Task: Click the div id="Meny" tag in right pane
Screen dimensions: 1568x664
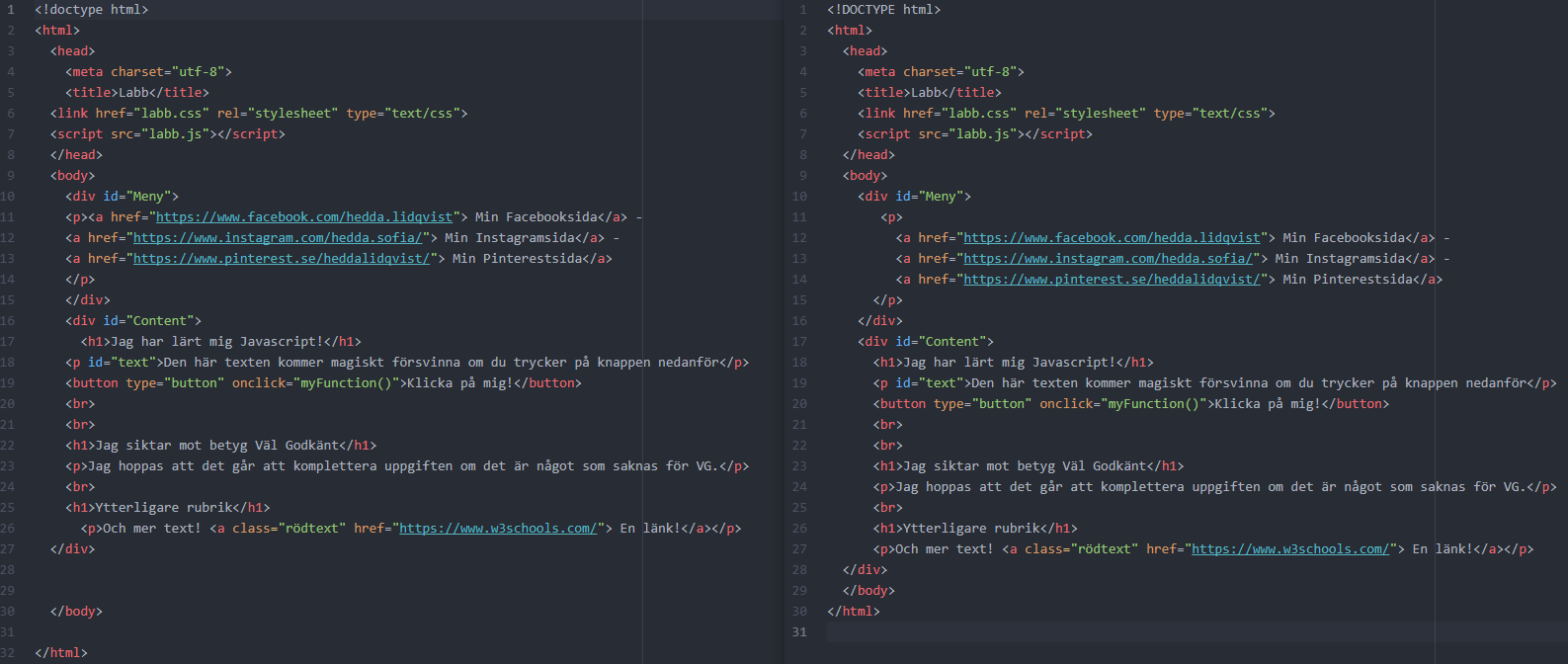Action: coord(915,197)
